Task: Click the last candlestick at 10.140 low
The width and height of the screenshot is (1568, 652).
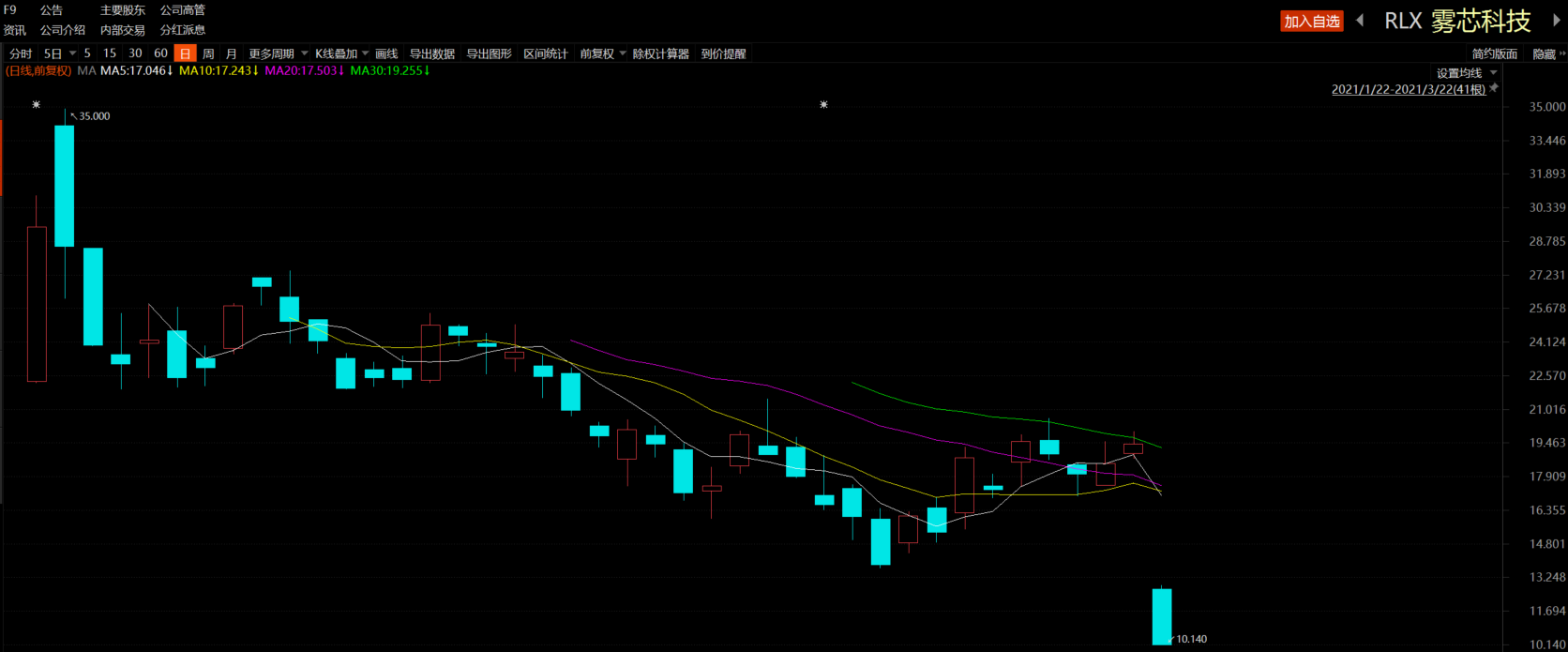Action: point(1162,616)
